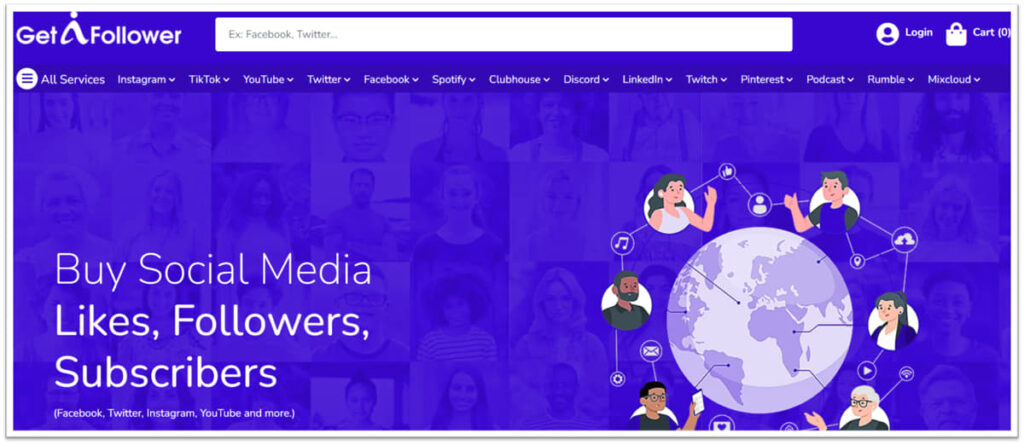Click the heart icon below the globe
Viewport: 1024px width, 445px height.
722,425
